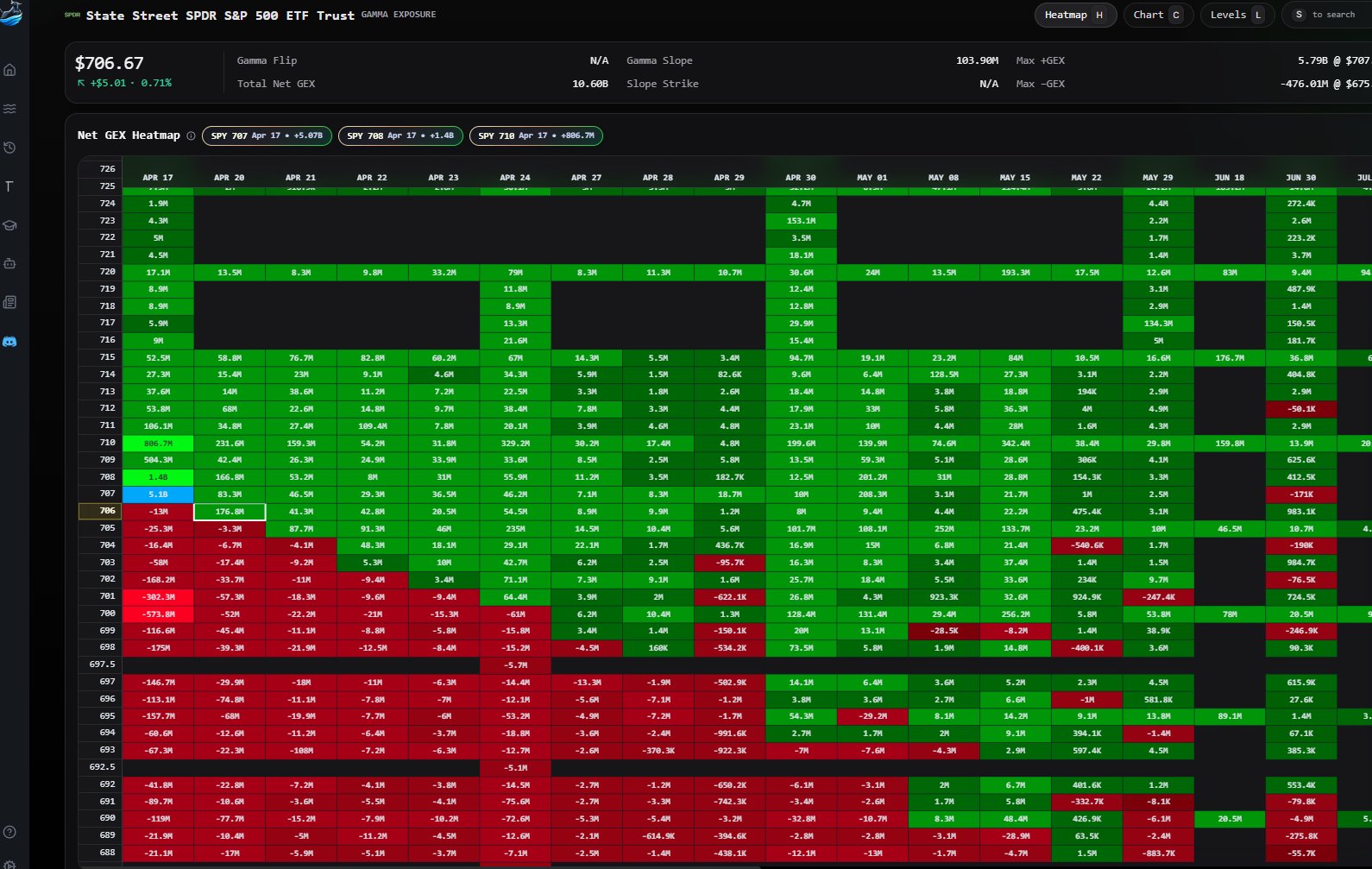The image size is (1372, 869).
Task: Open the newspaper news icon in the sidebar
Action: 9,302
